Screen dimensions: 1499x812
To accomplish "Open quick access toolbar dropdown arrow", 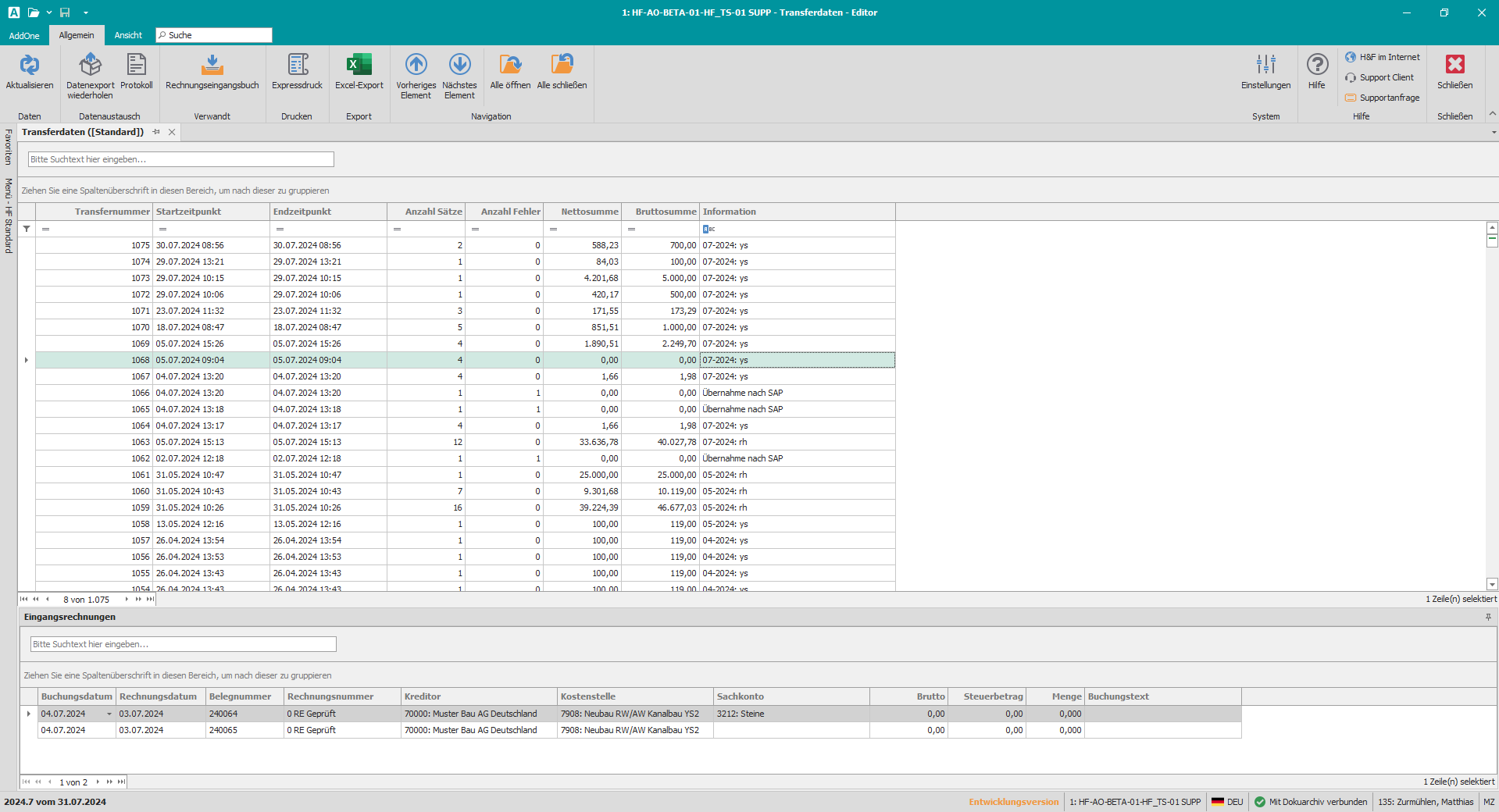I will point(86,12).
